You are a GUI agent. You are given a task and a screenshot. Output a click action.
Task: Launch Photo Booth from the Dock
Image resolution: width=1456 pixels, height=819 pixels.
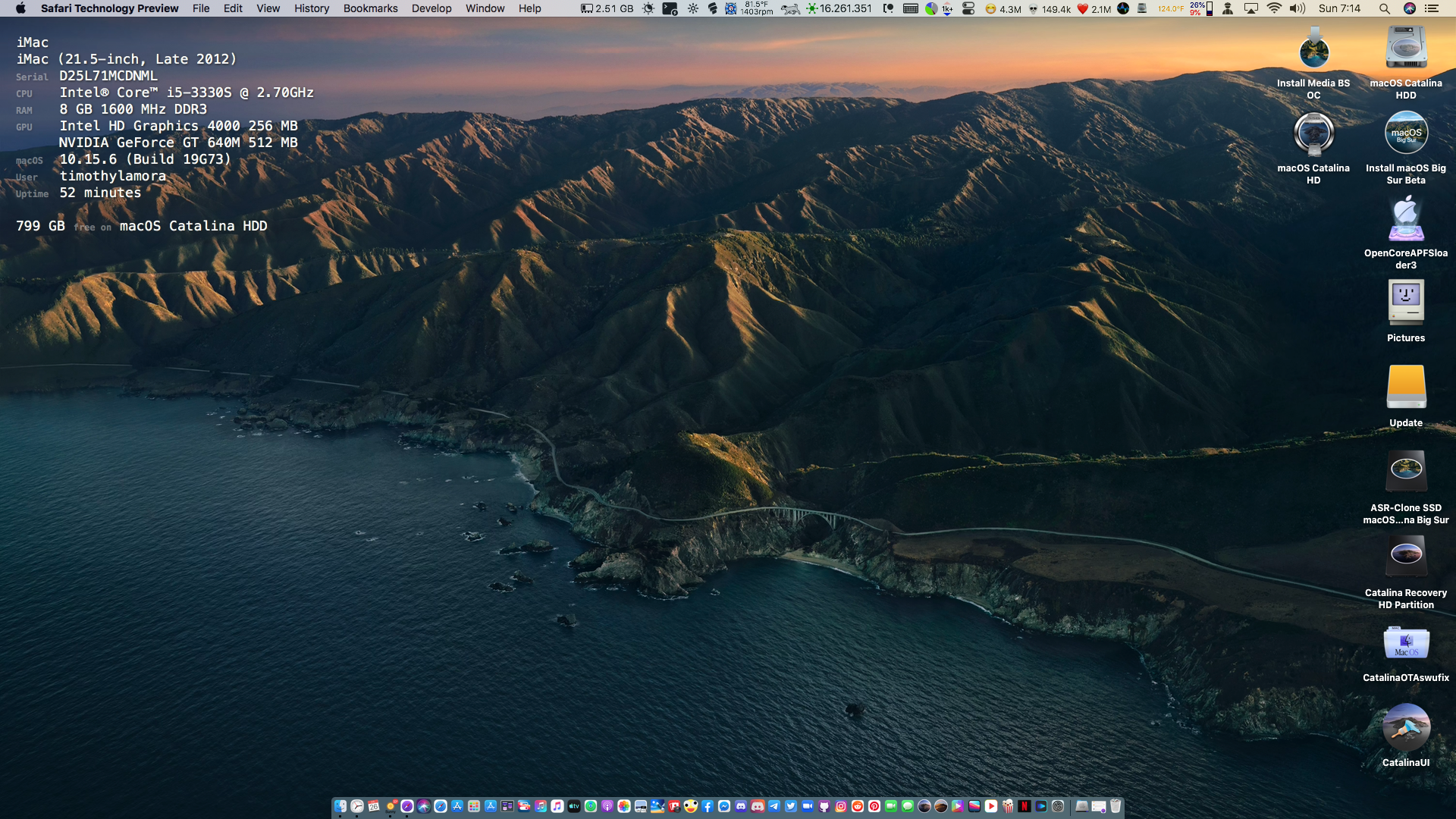pos(674,806)
